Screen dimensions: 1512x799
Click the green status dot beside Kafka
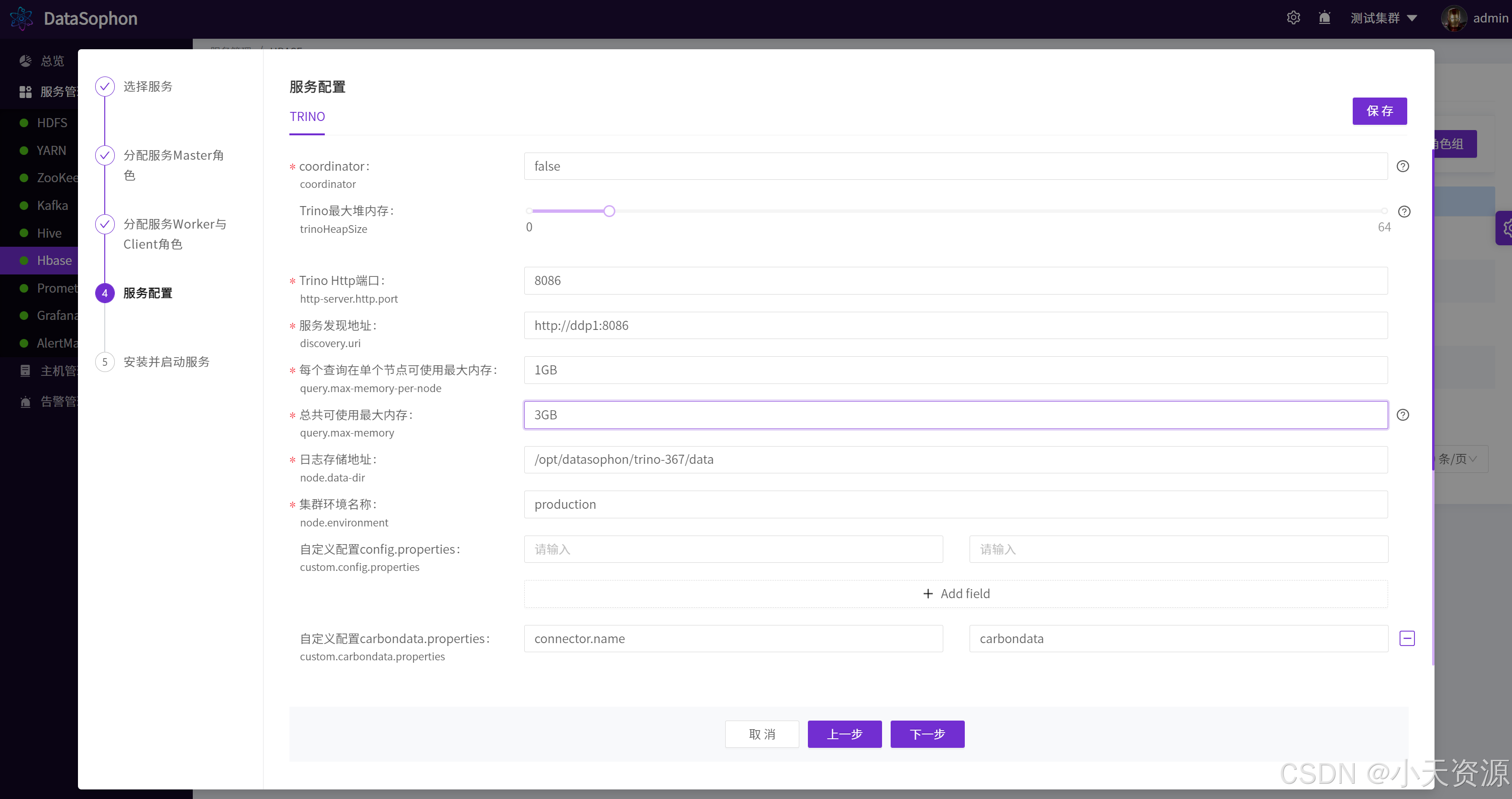pos(23,205)
